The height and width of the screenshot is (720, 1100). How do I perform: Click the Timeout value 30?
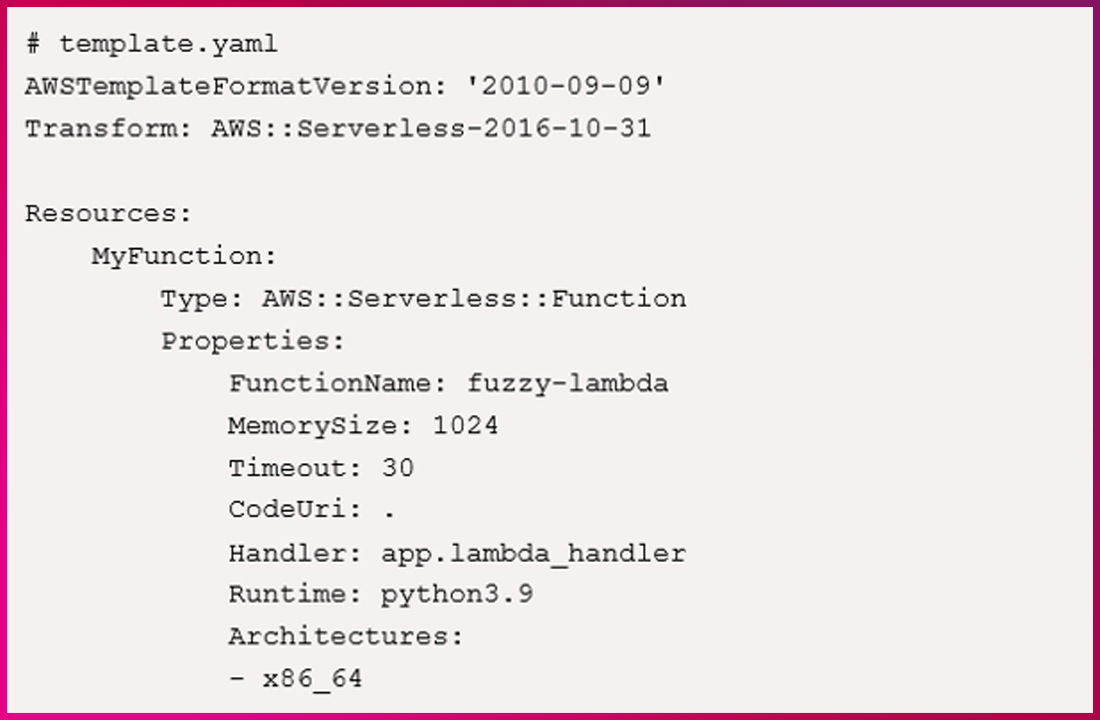click(397, 468)
